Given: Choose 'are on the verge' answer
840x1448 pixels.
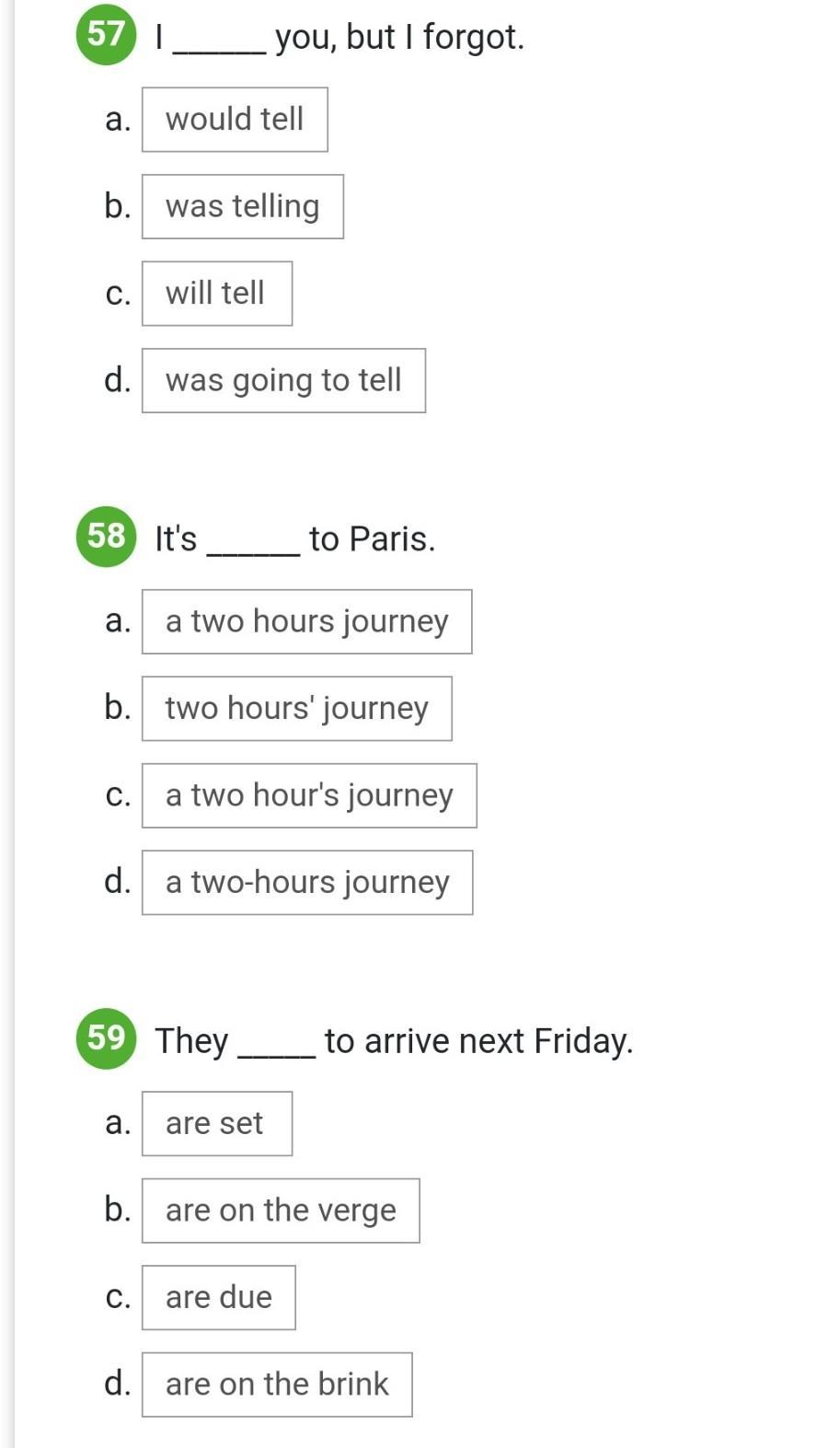Looking at the screenshot, I should (281, 1211).
